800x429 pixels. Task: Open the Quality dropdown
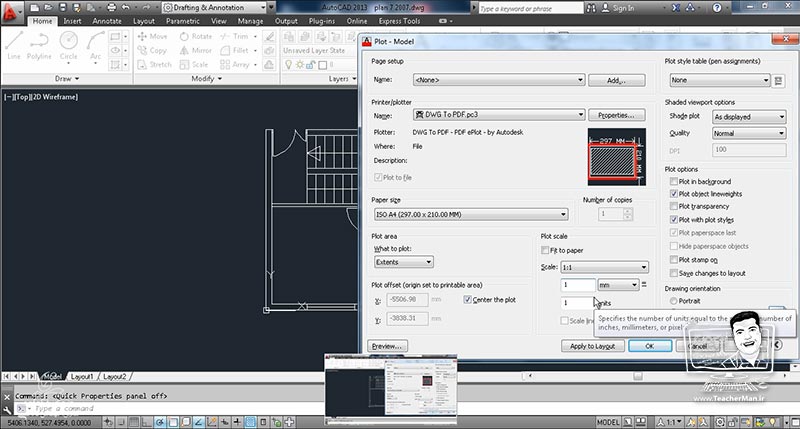pos(749,133)
